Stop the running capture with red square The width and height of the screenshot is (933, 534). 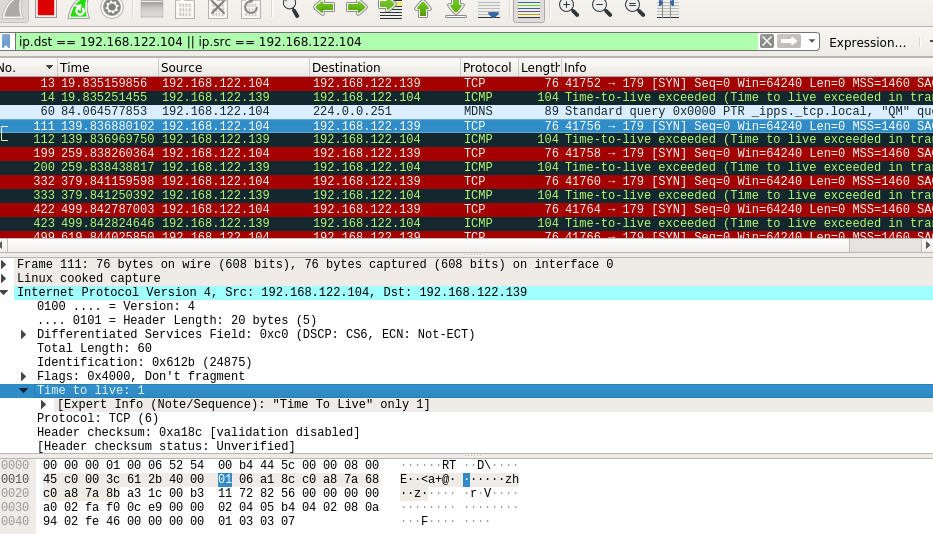(46, 8)
